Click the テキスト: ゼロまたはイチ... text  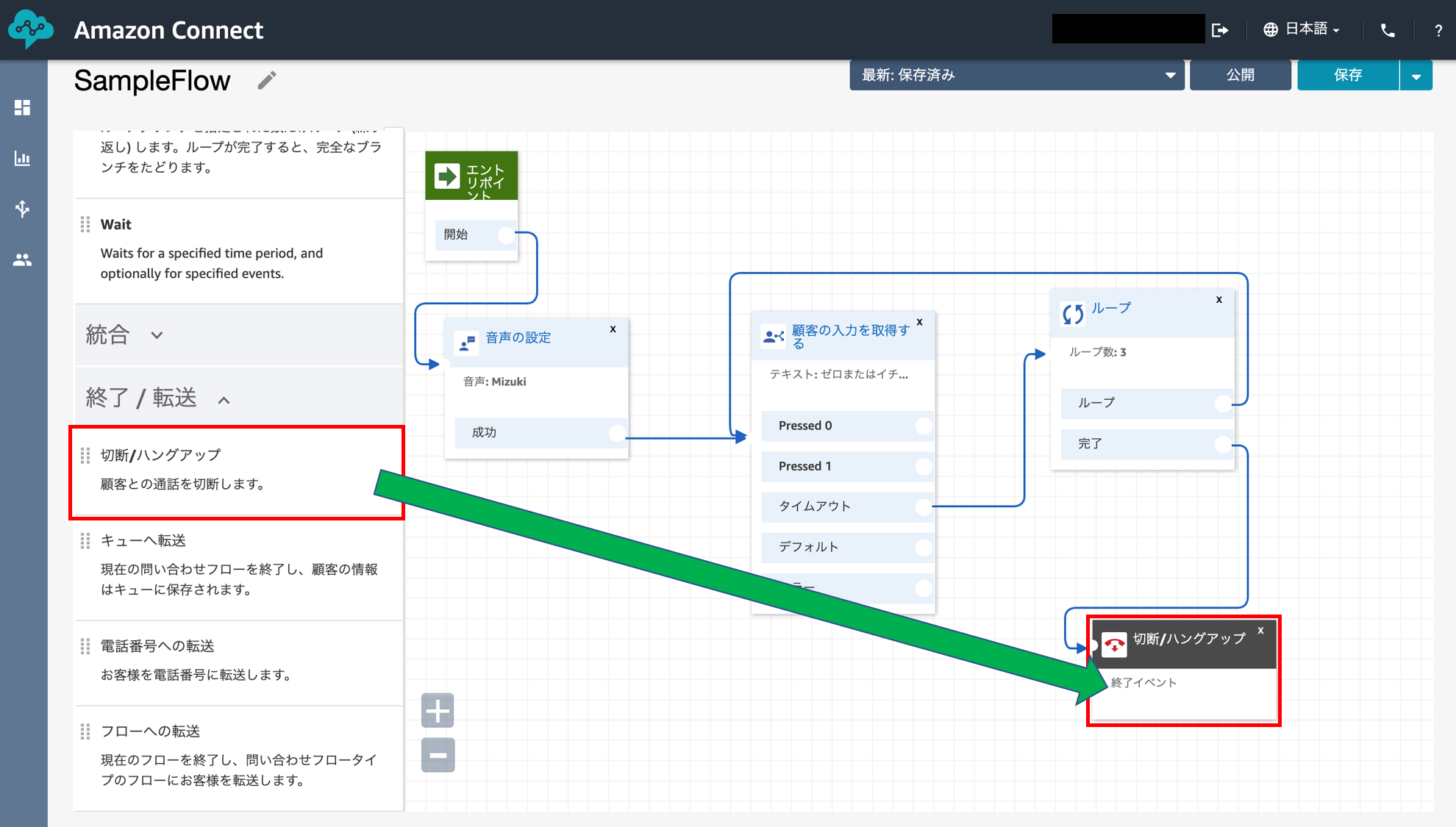(839, 374)
